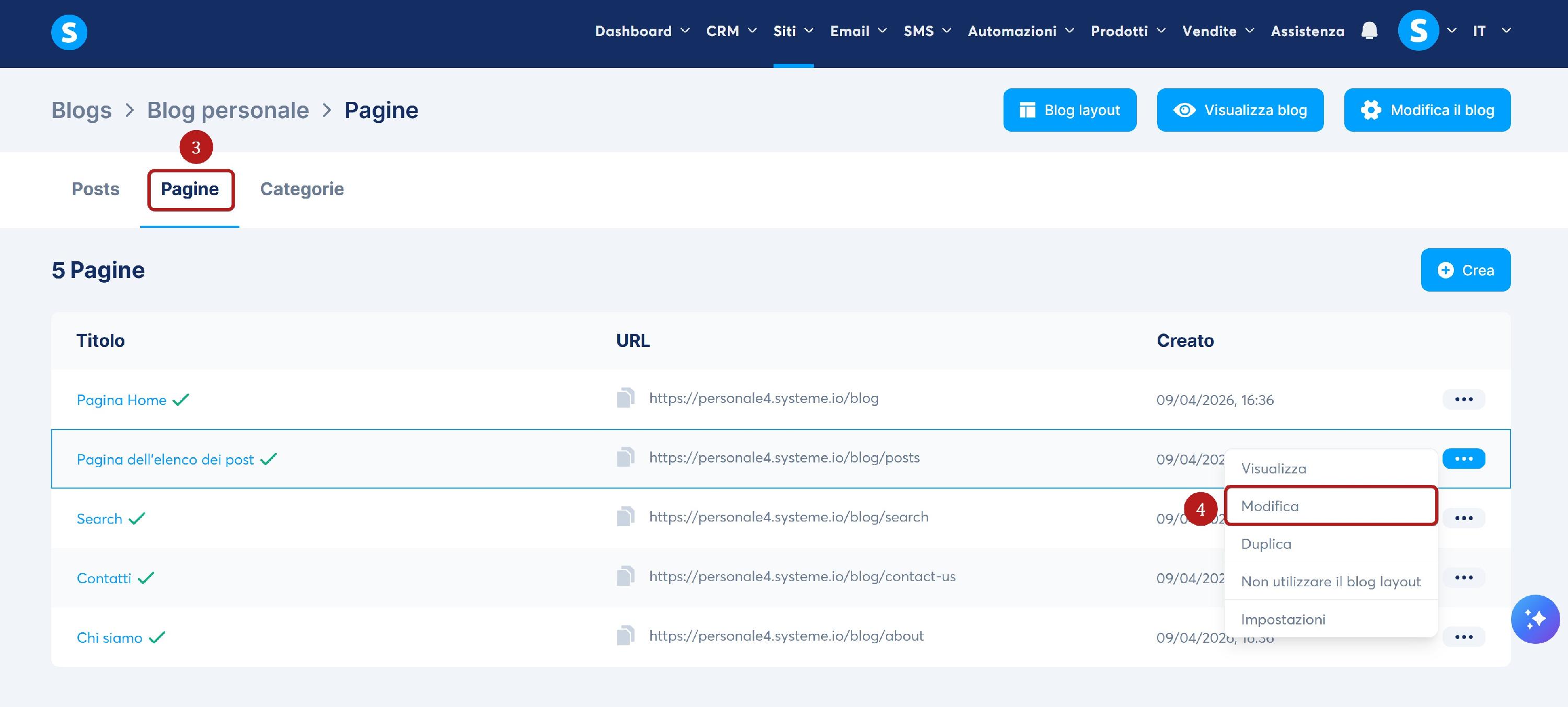Choose Duplica in the context menu

tap(1331, 543)
